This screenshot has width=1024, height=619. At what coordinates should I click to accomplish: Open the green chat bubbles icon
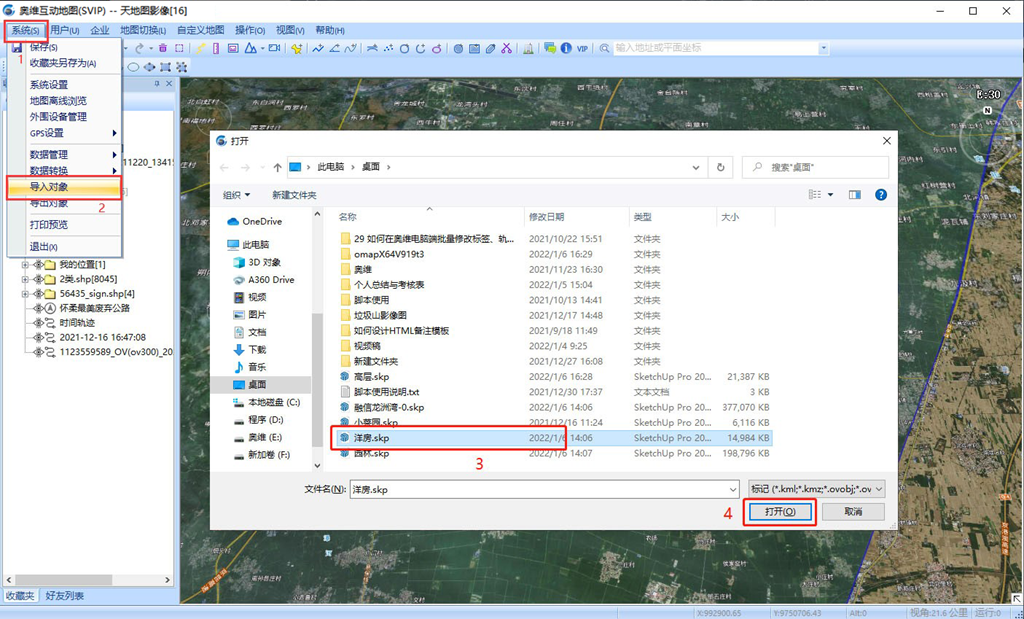(x=550, y=48)
